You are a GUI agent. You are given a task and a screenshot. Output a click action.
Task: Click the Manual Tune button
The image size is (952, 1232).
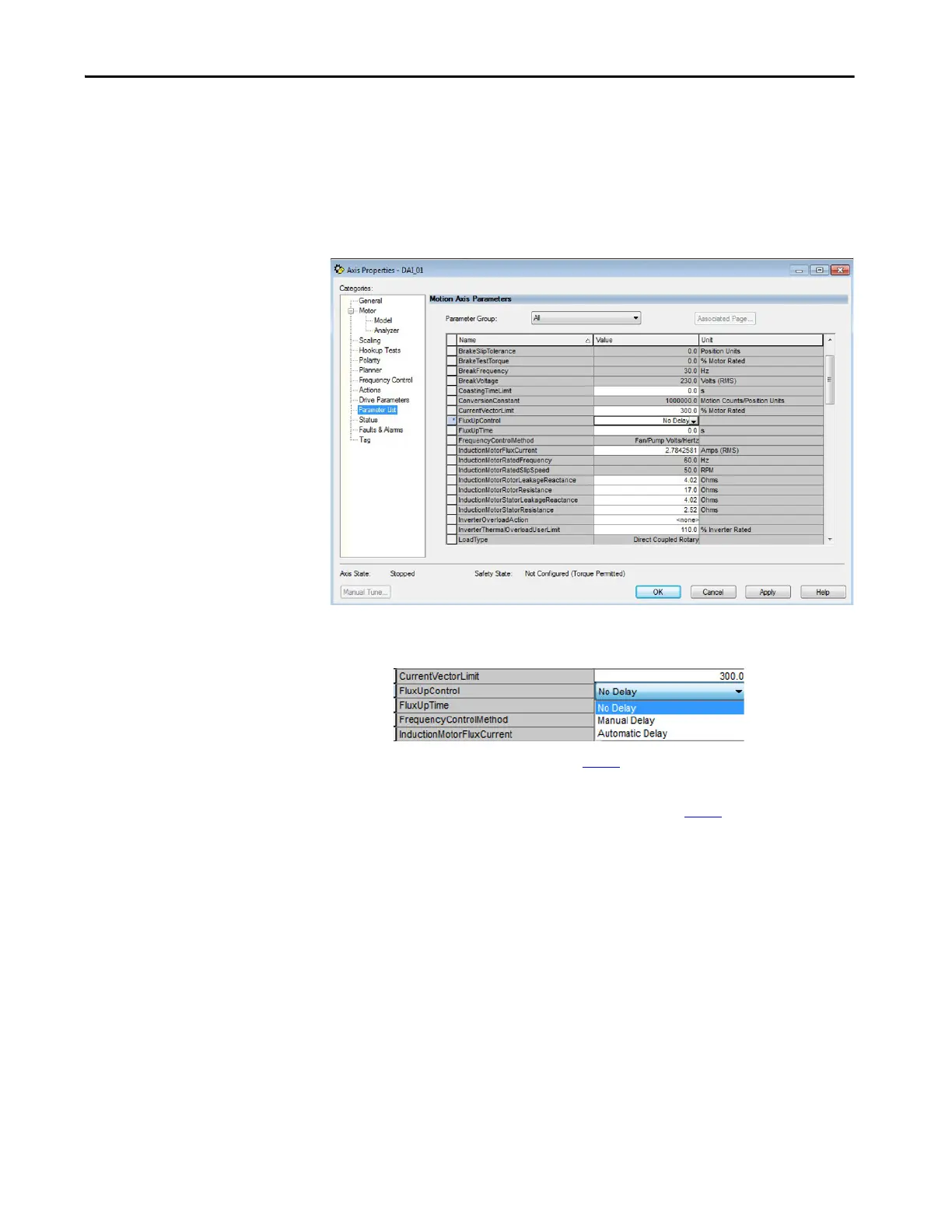366,592
